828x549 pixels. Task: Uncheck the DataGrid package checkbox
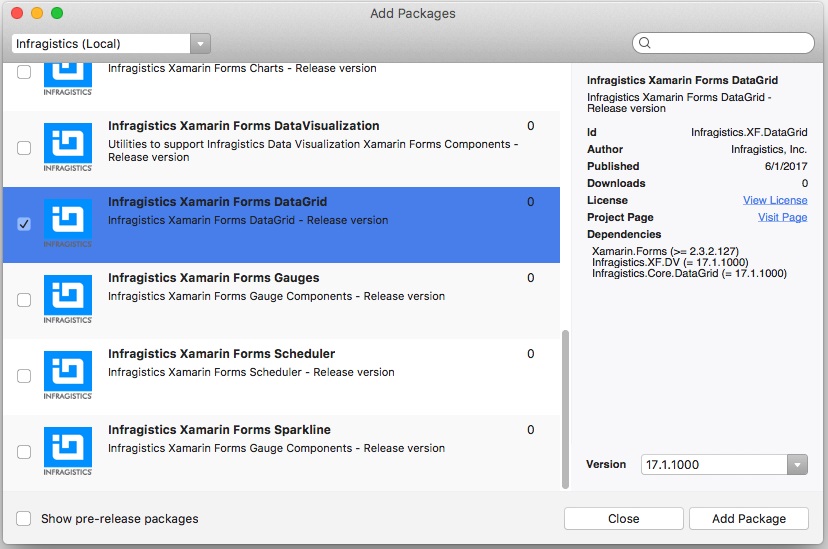[24, 224]
